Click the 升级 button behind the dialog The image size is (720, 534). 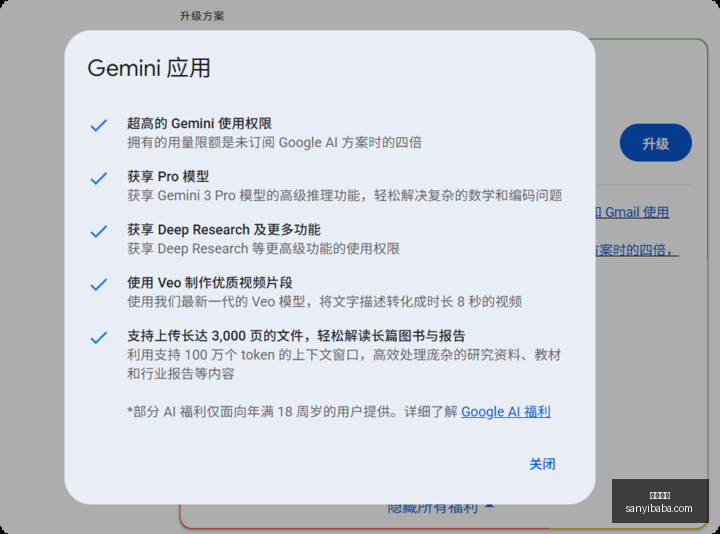click(655, 143)
